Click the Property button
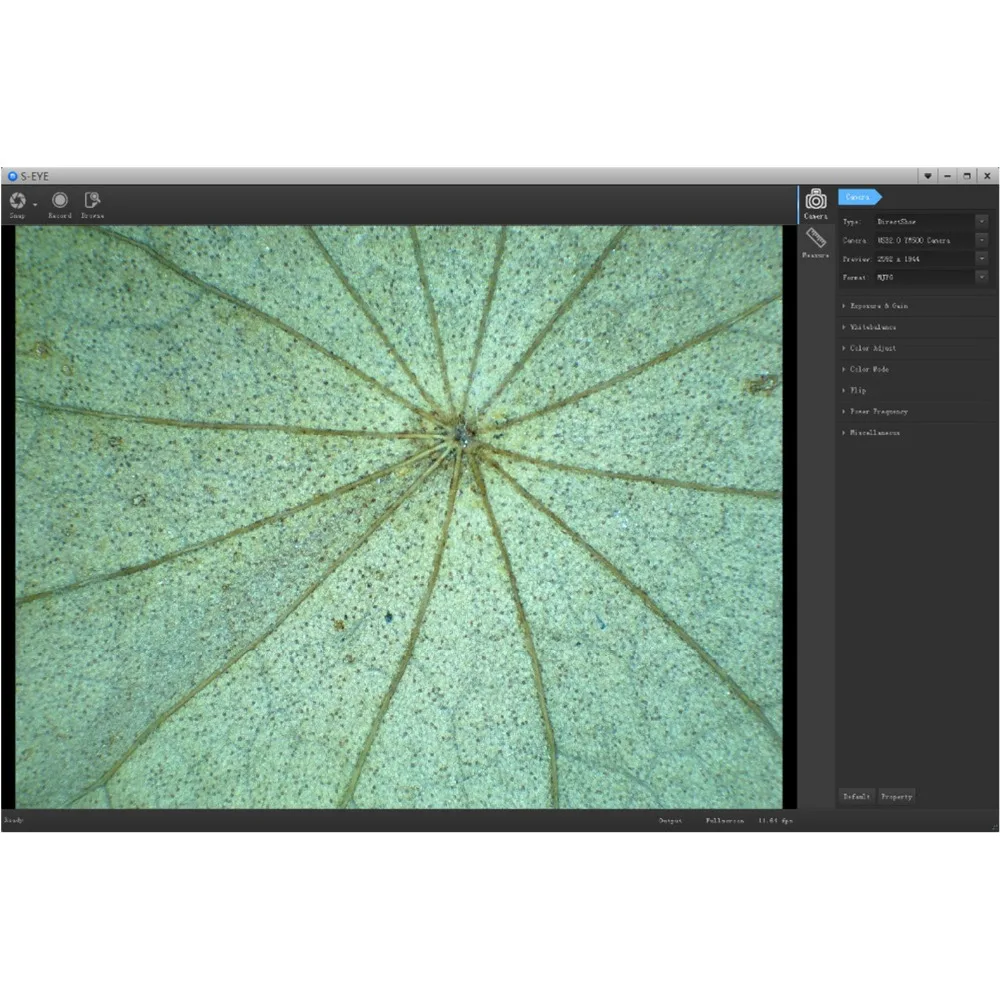This screenshot has height=1000, width=1000. [897, 797]
